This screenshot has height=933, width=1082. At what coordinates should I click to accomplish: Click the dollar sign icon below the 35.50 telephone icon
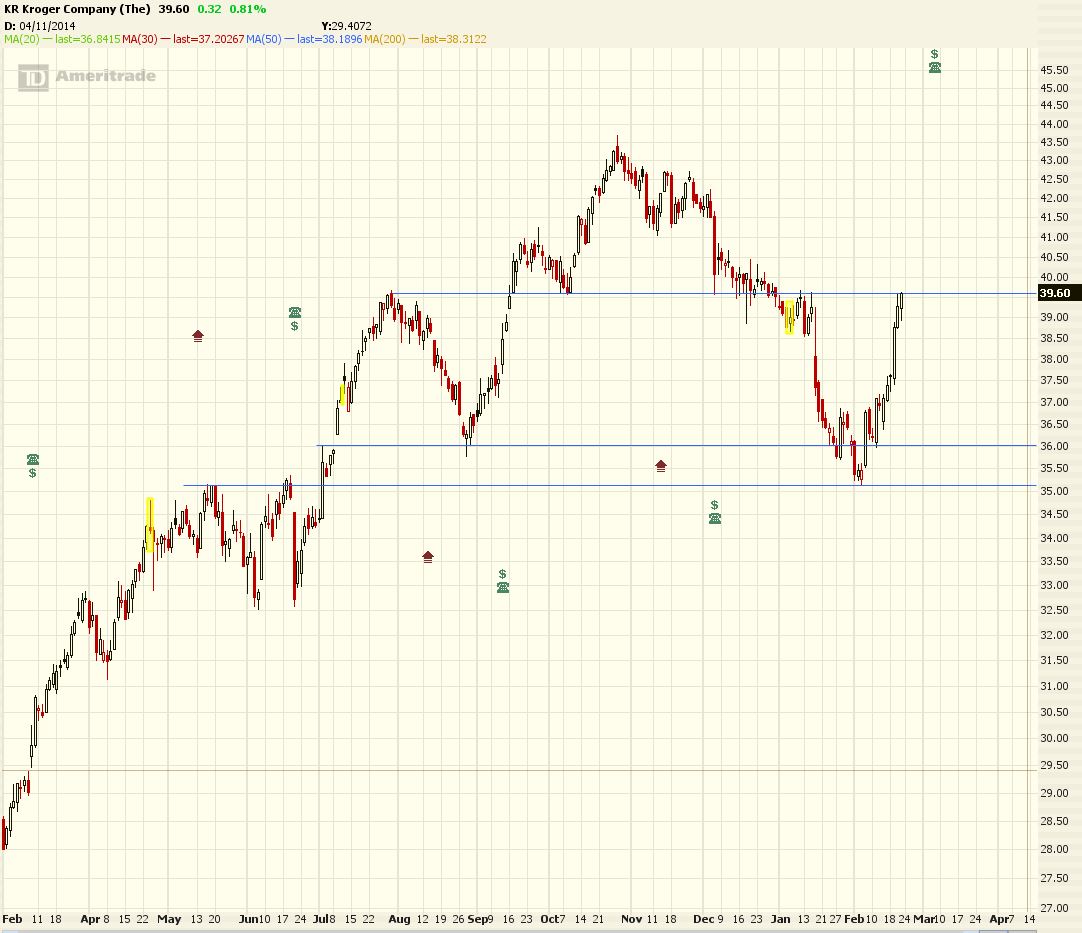click(x=32, y=473)
